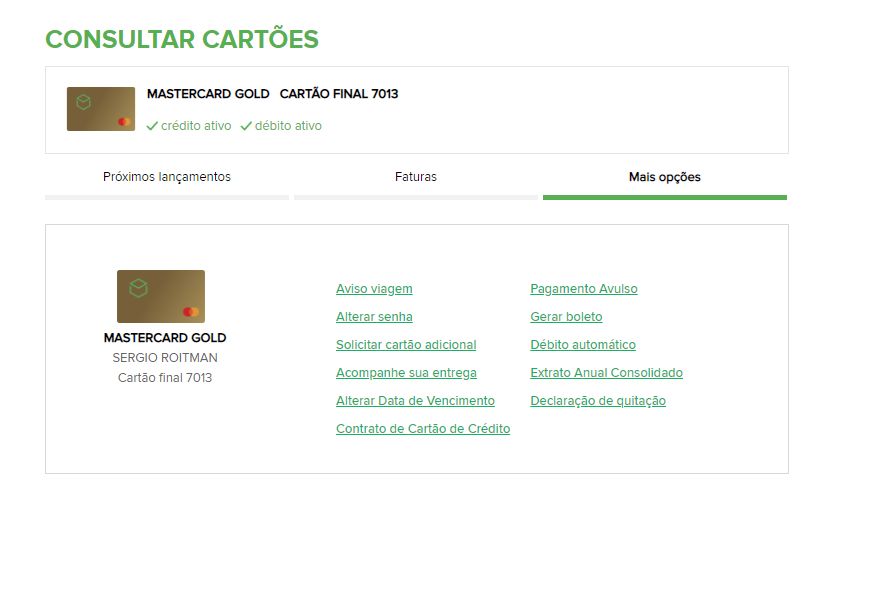Click the header text CARTÃO FINAL 7013
This screenshot has height=615, width=891.
pyautogui.click(x=339, y=94)
